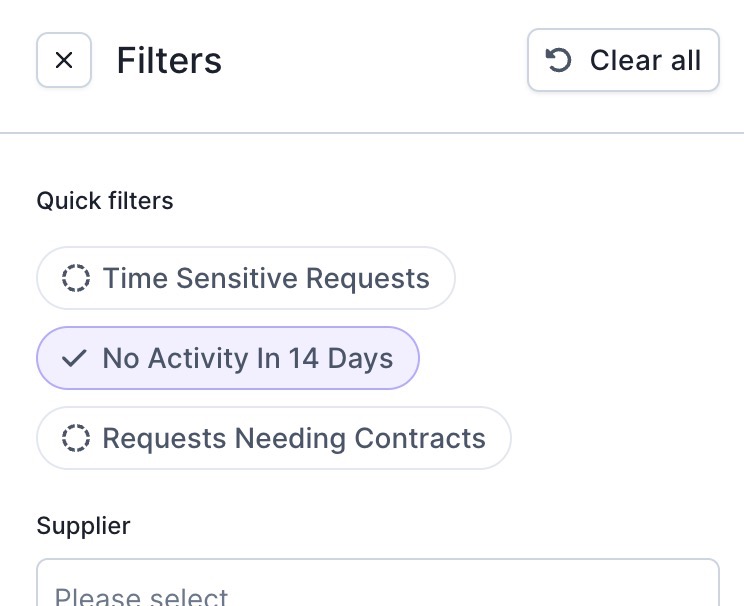
Task: Click the 'Please select' placeholder text in Supplier
Action: click(x=141, y=597)
